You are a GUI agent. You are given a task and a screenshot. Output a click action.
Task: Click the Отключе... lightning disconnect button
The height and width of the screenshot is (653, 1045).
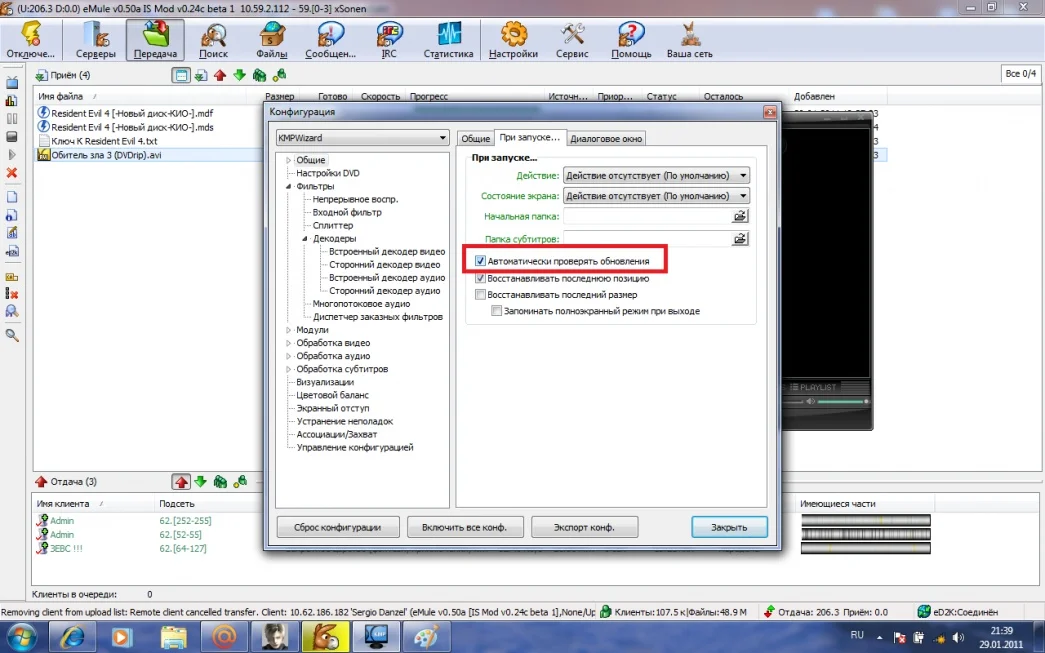tap(31, 40)
